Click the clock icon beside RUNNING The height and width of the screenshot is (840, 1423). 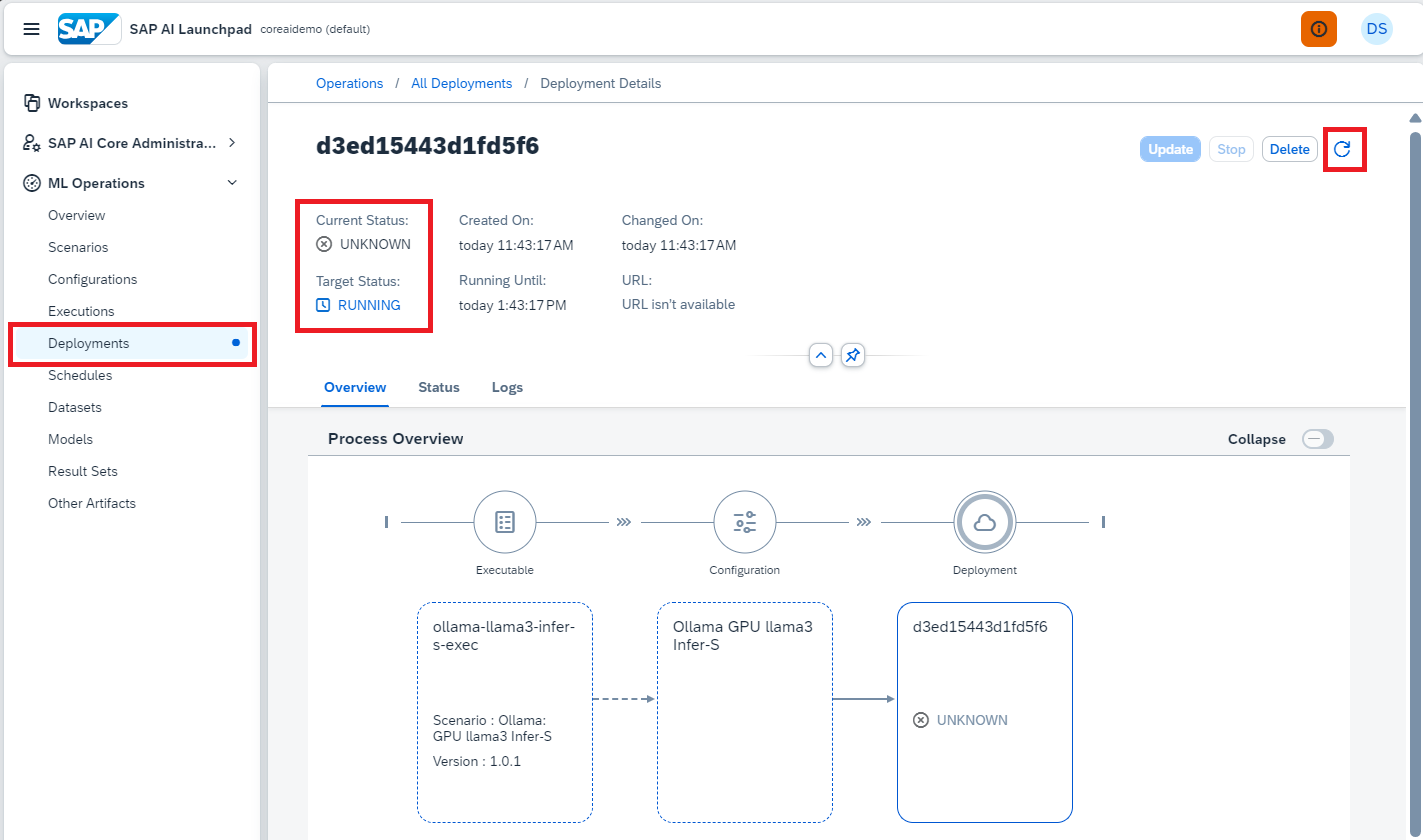click(323, 305)
